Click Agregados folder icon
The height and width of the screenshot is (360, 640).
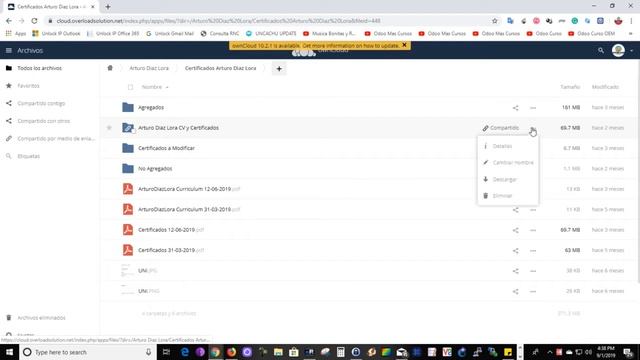coord(128,107)
